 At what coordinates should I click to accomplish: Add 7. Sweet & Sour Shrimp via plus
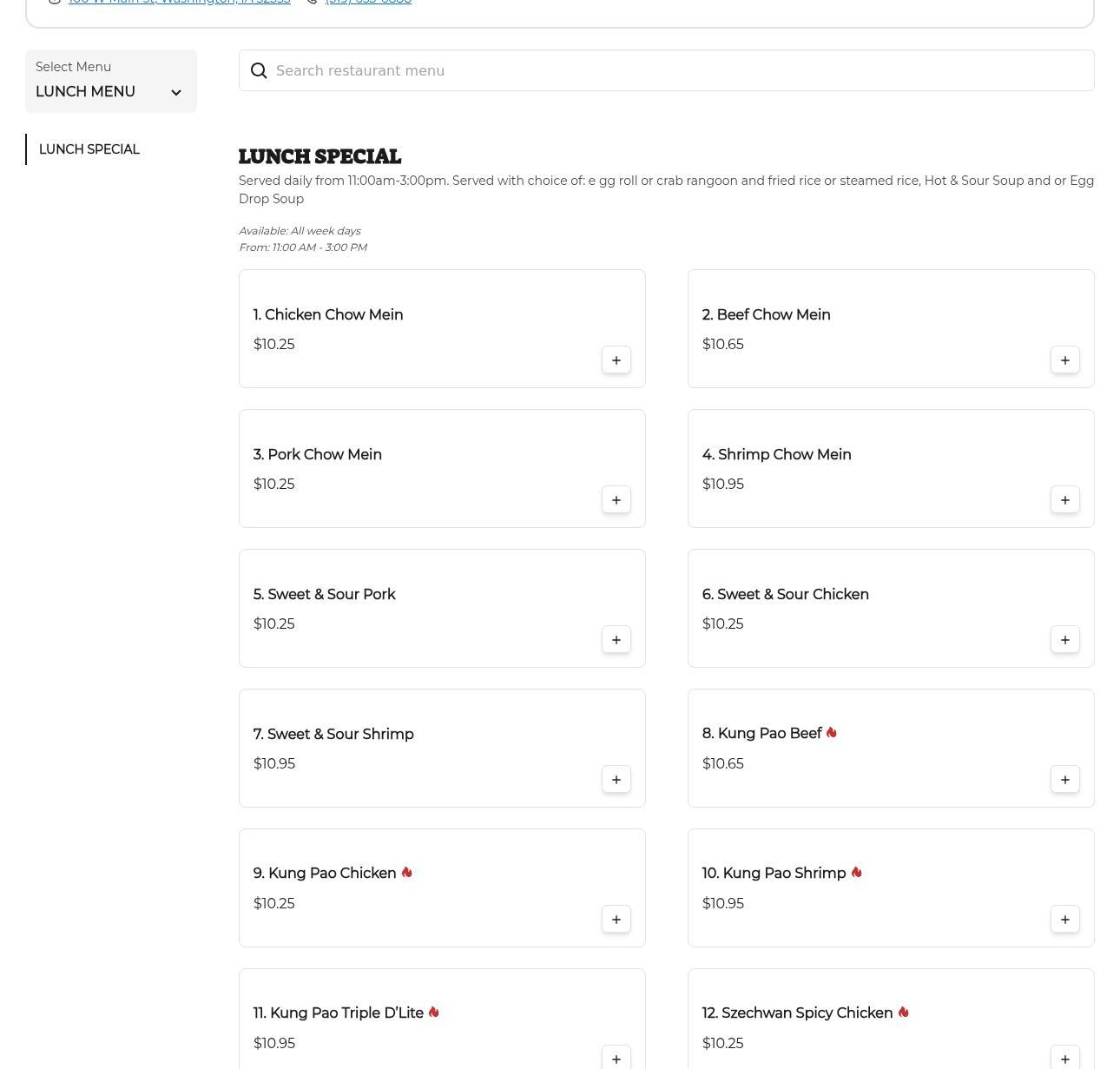click(616, 780)
